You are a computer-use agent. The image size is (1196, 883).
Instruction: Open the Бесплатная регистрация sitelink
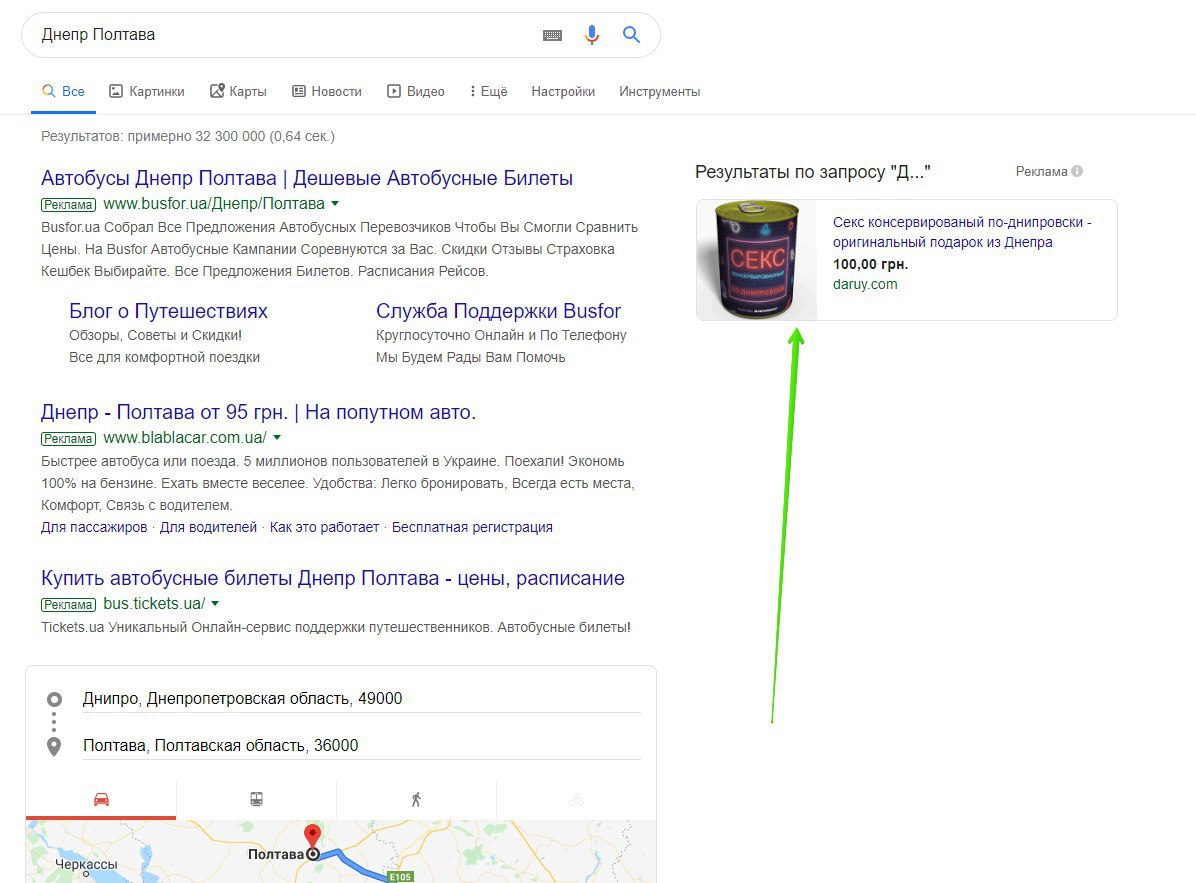coord(472,527)
